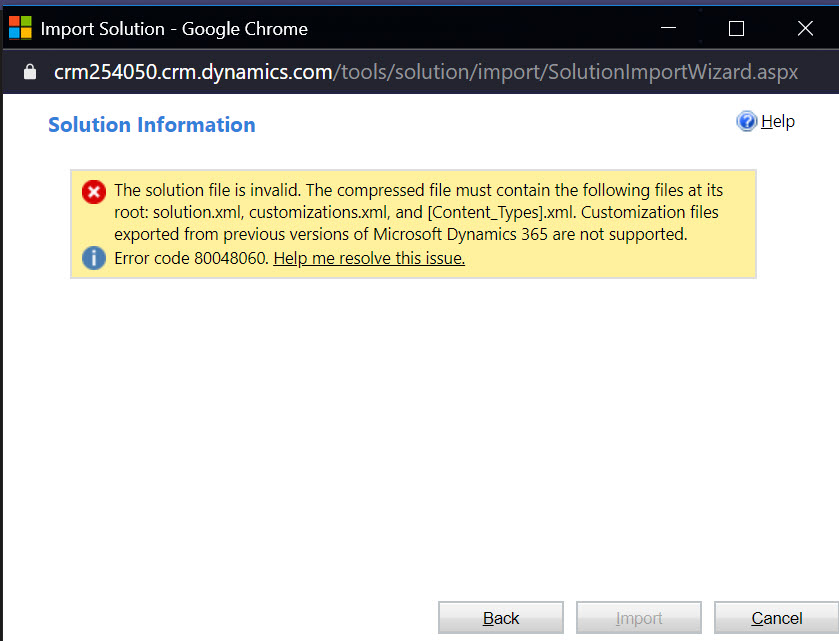Cancel the solution import wizard
The image size is (839, 641).
pos(776,618)
